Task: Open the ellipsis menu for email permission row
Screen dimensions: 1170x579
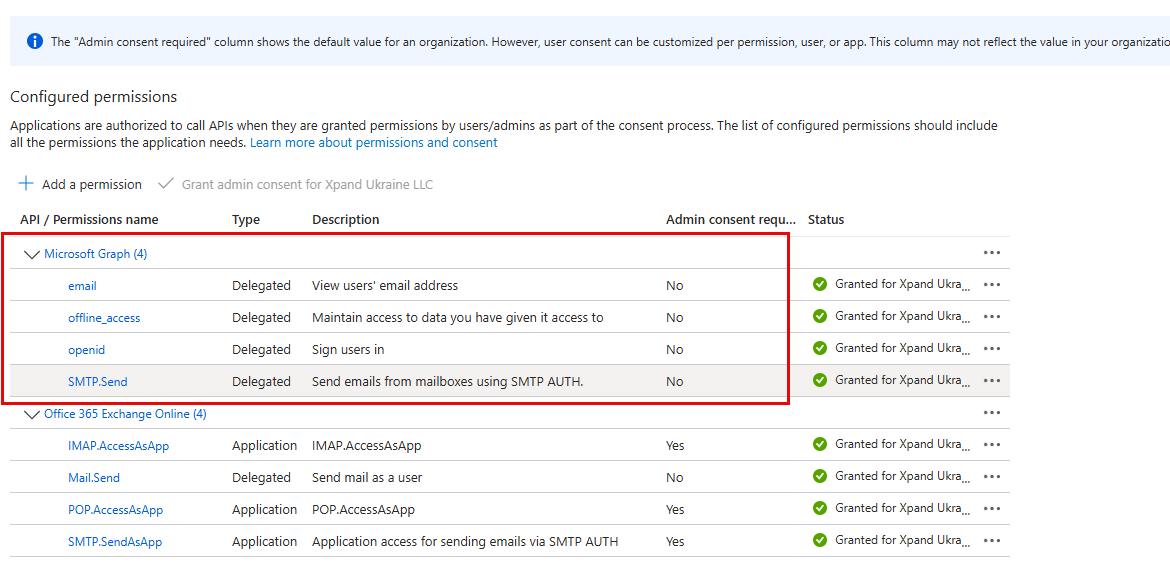Action: coord(991,285)
